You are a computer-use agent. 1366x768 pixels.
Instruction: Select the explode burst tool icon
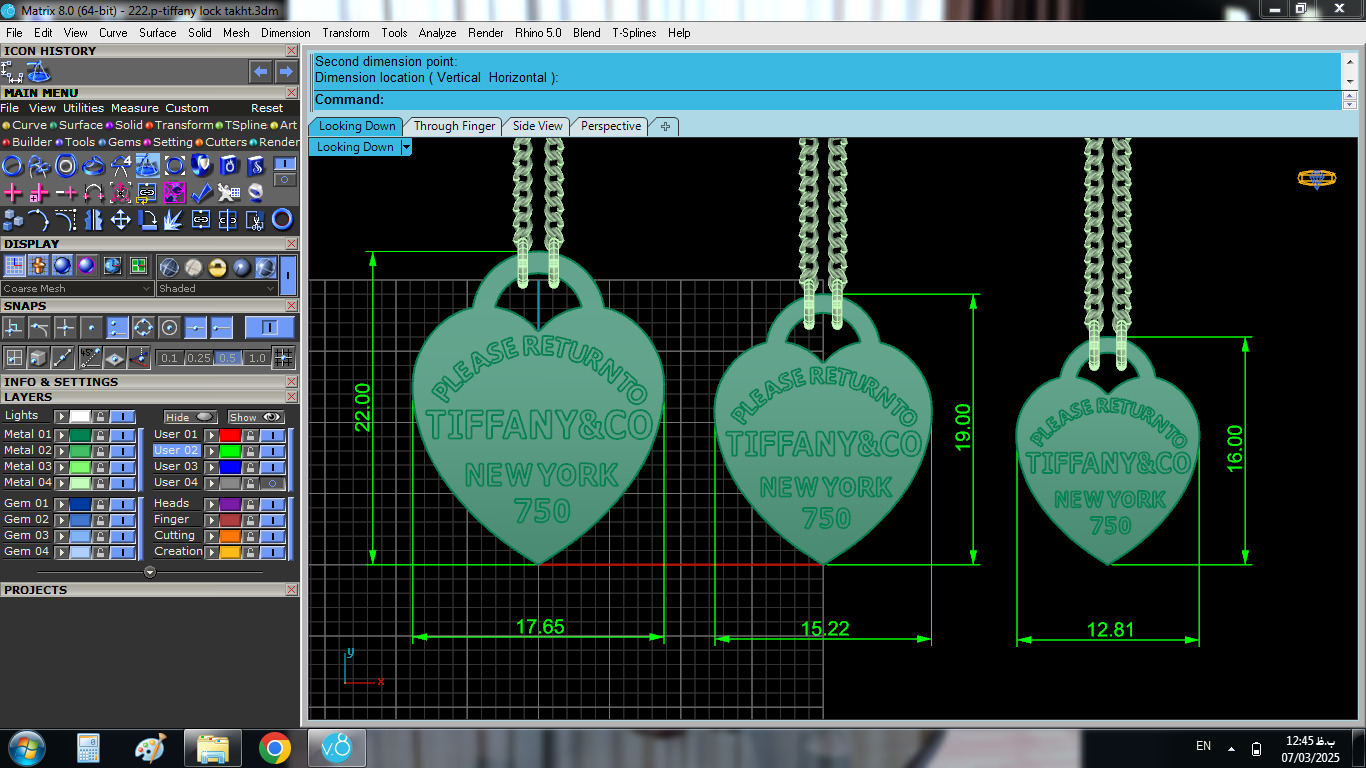coord(174,219)
